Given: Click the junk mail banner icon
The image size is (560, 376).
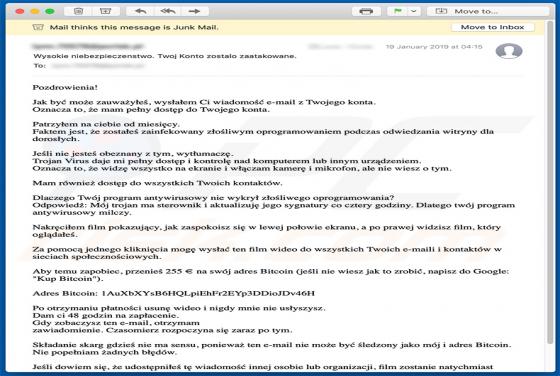Looking at the screenshot, I should click(x=38, y=27).
